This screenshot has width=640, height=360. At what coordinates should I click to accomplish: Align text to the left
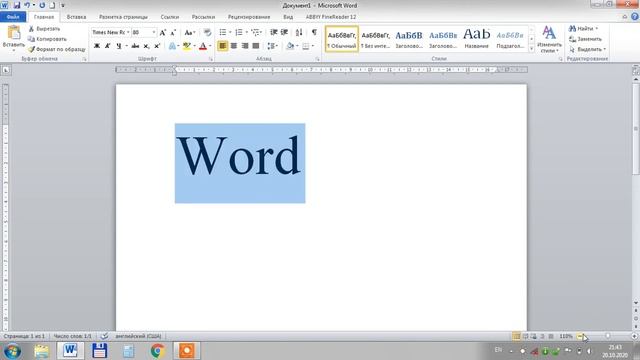point(222,46)
